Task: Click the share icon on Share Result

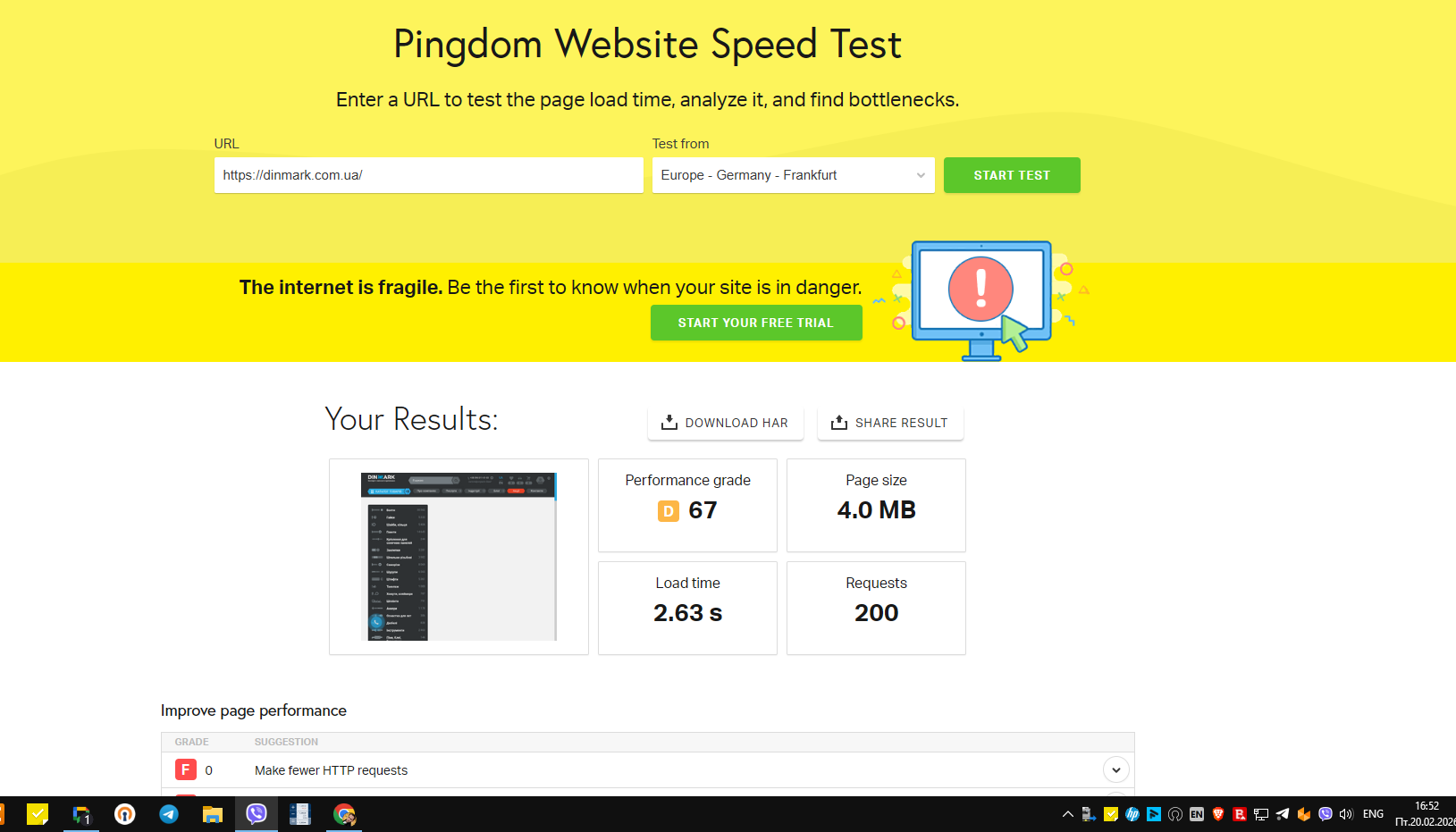Action: (838, 423)
